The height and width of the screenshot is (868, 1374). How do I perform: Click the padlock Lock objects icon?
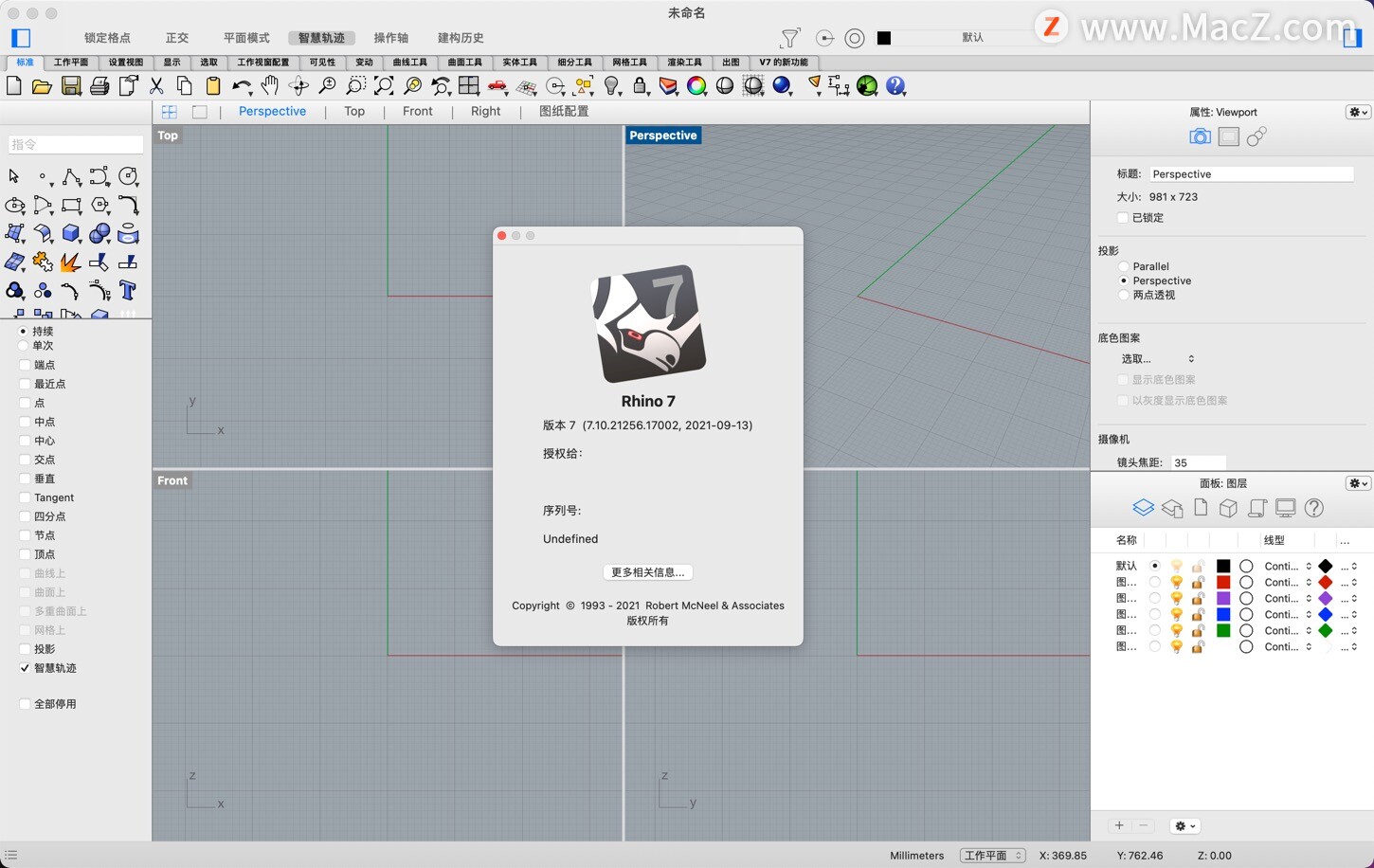pos(641,86)
